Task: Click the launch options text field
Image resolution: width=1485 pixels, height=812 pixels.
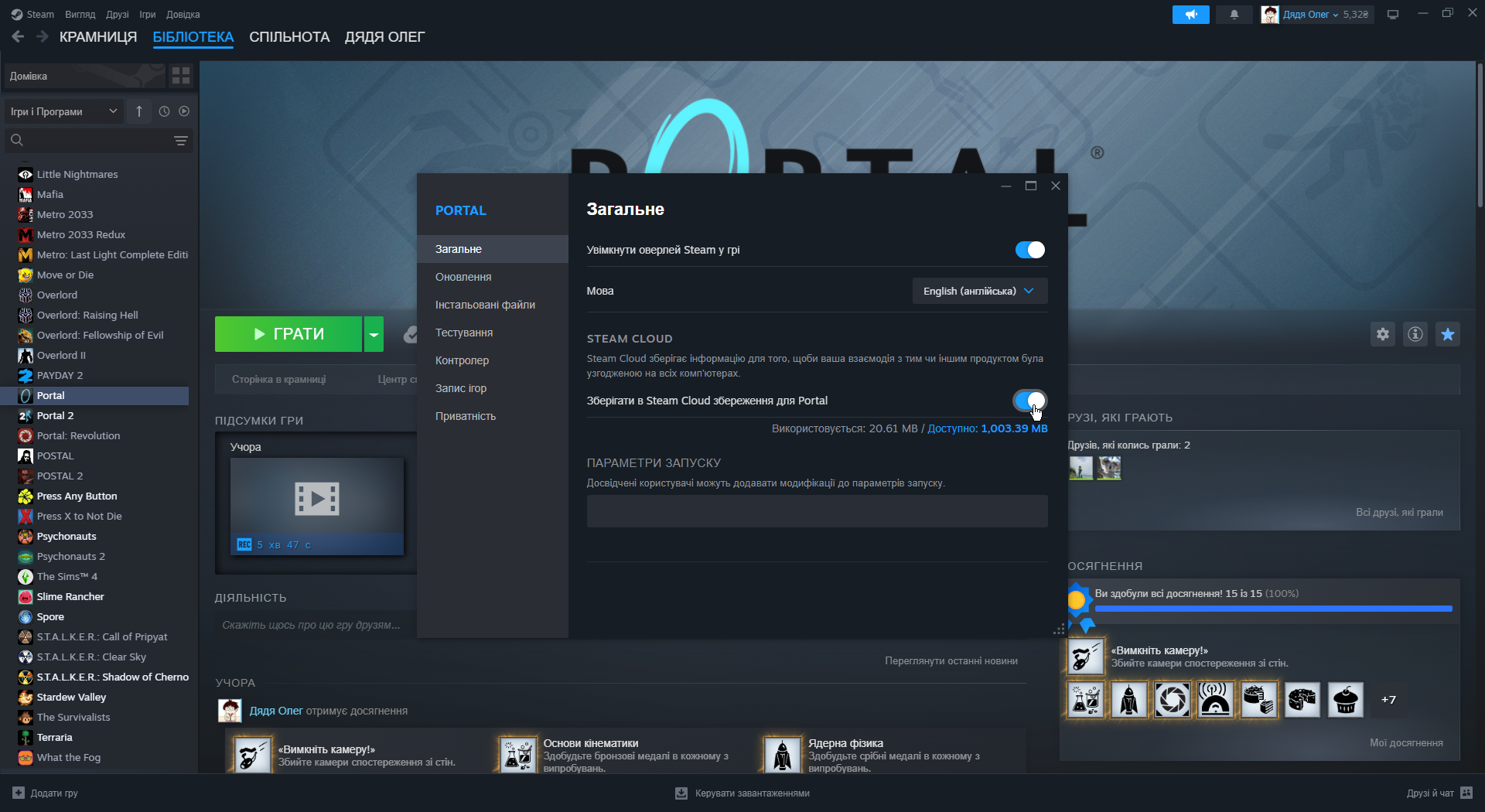Action: coord(818,511)
